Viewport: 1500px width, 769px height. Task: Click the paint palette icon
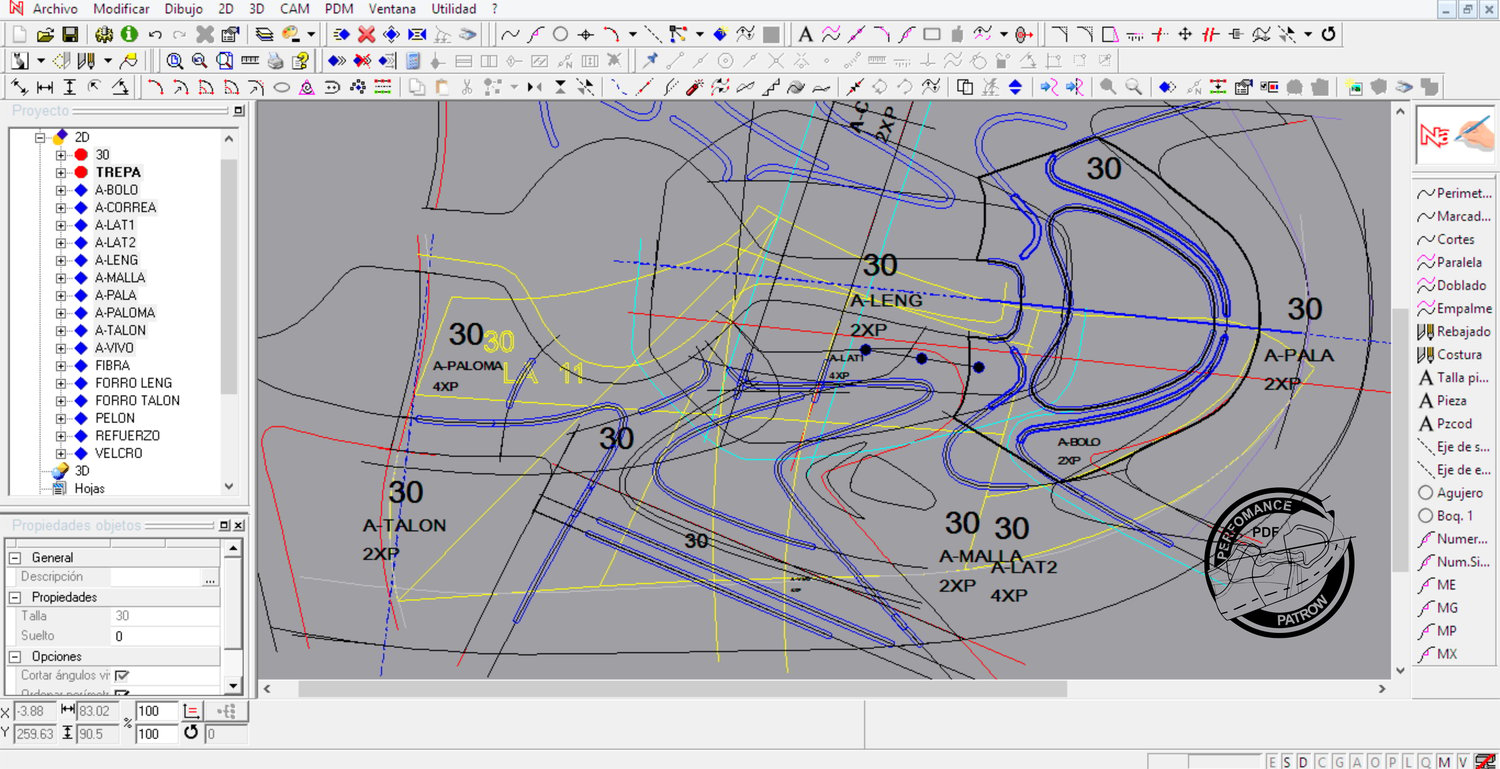[x=291, y=34]
